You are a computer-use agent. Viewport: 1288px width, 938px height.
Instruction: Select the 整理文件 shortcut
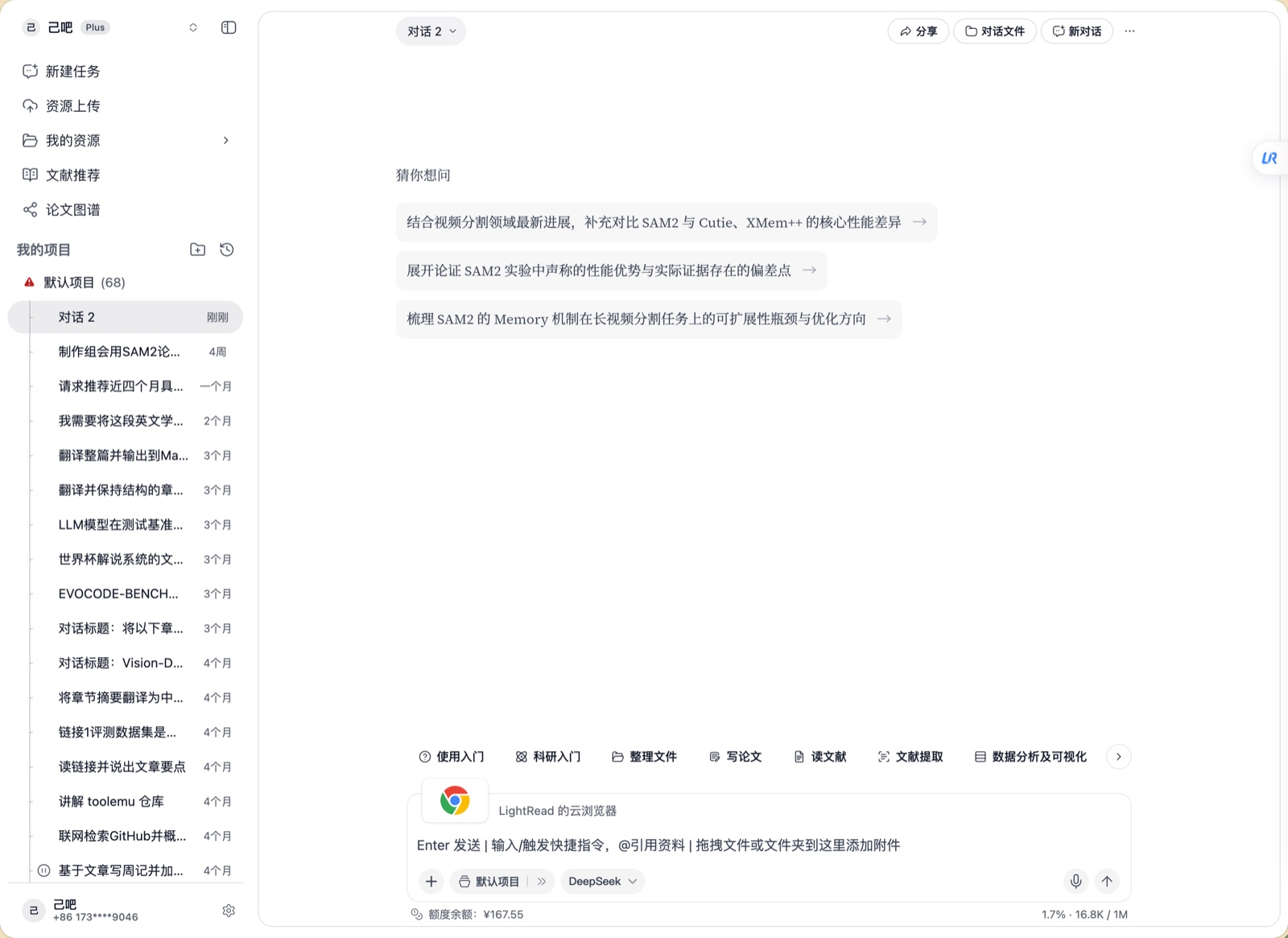pos(644,757)
